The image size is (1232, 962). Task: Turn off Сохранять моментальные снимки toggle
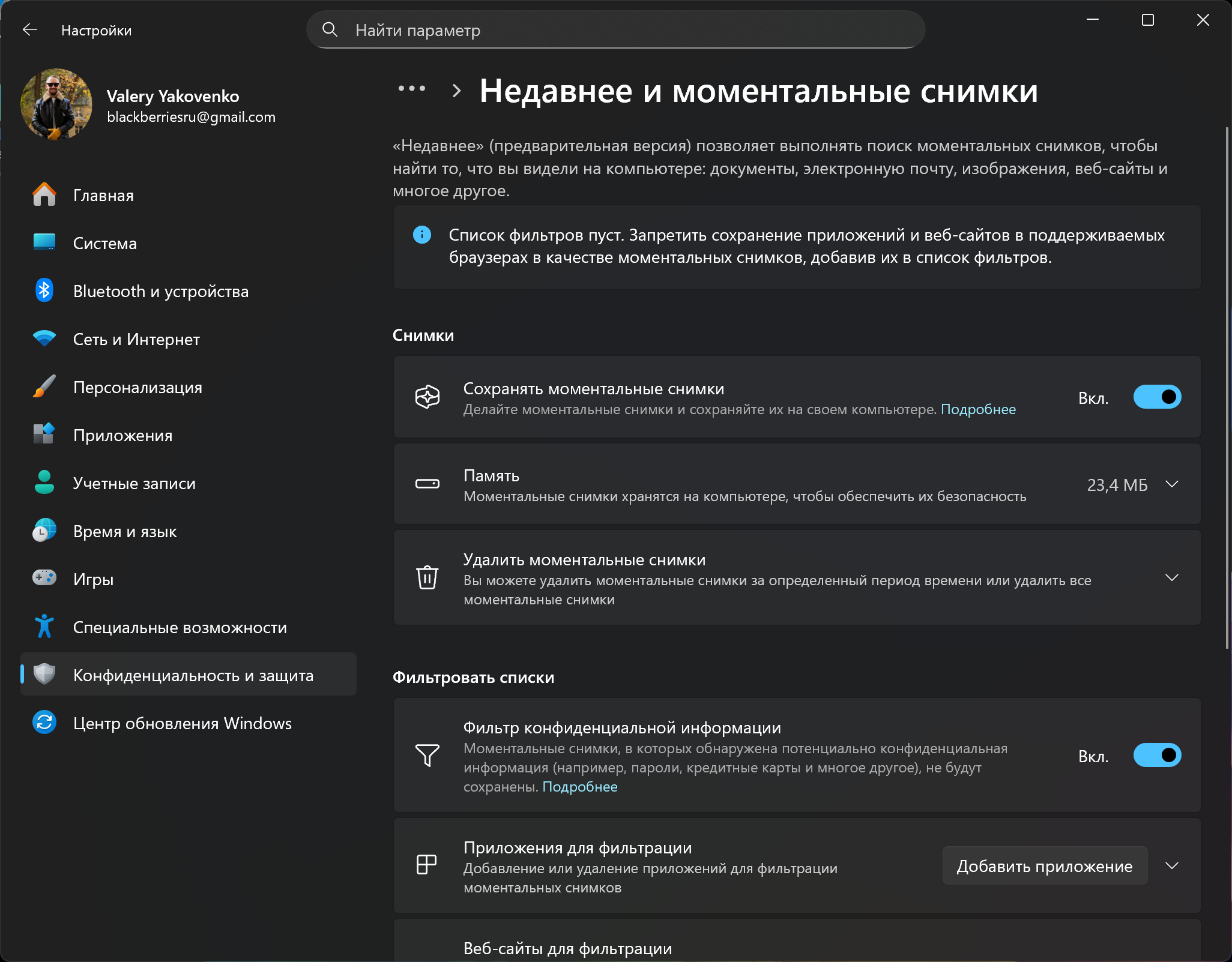pyautogui.click(x=1156, y=397)
